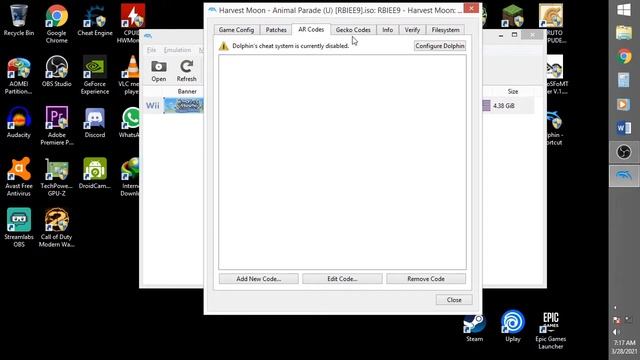
Task: Click the Size column header in game list
Action: 513,91
